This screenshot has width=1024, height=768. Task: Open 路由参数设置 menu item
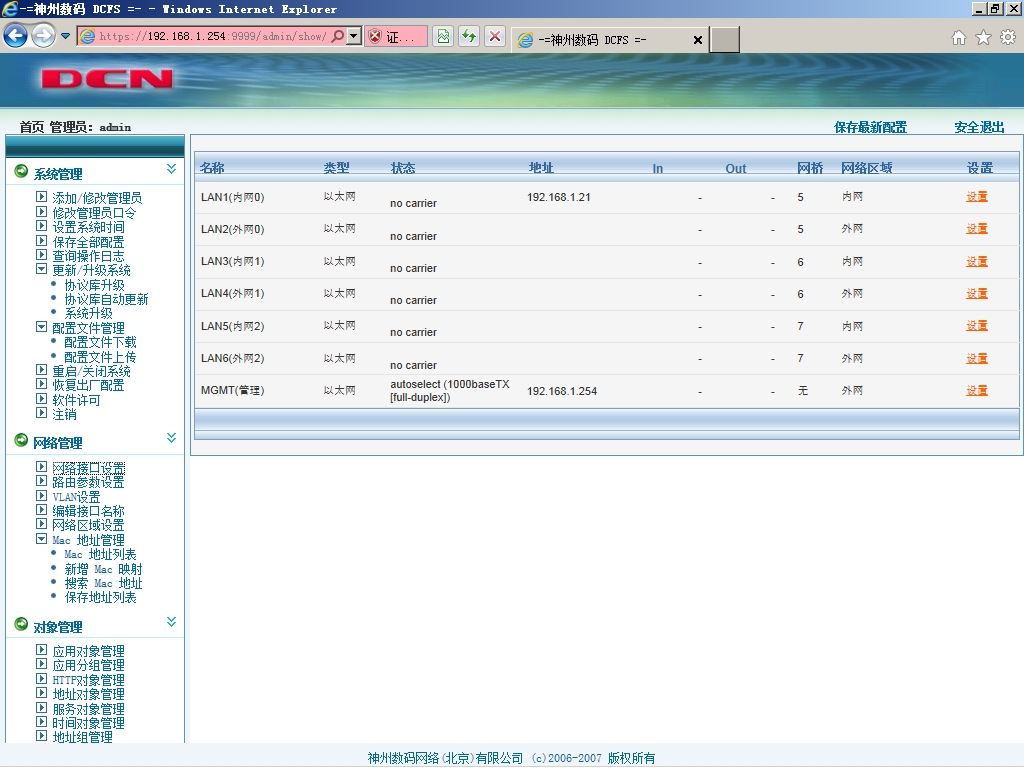tap(88, 482)
